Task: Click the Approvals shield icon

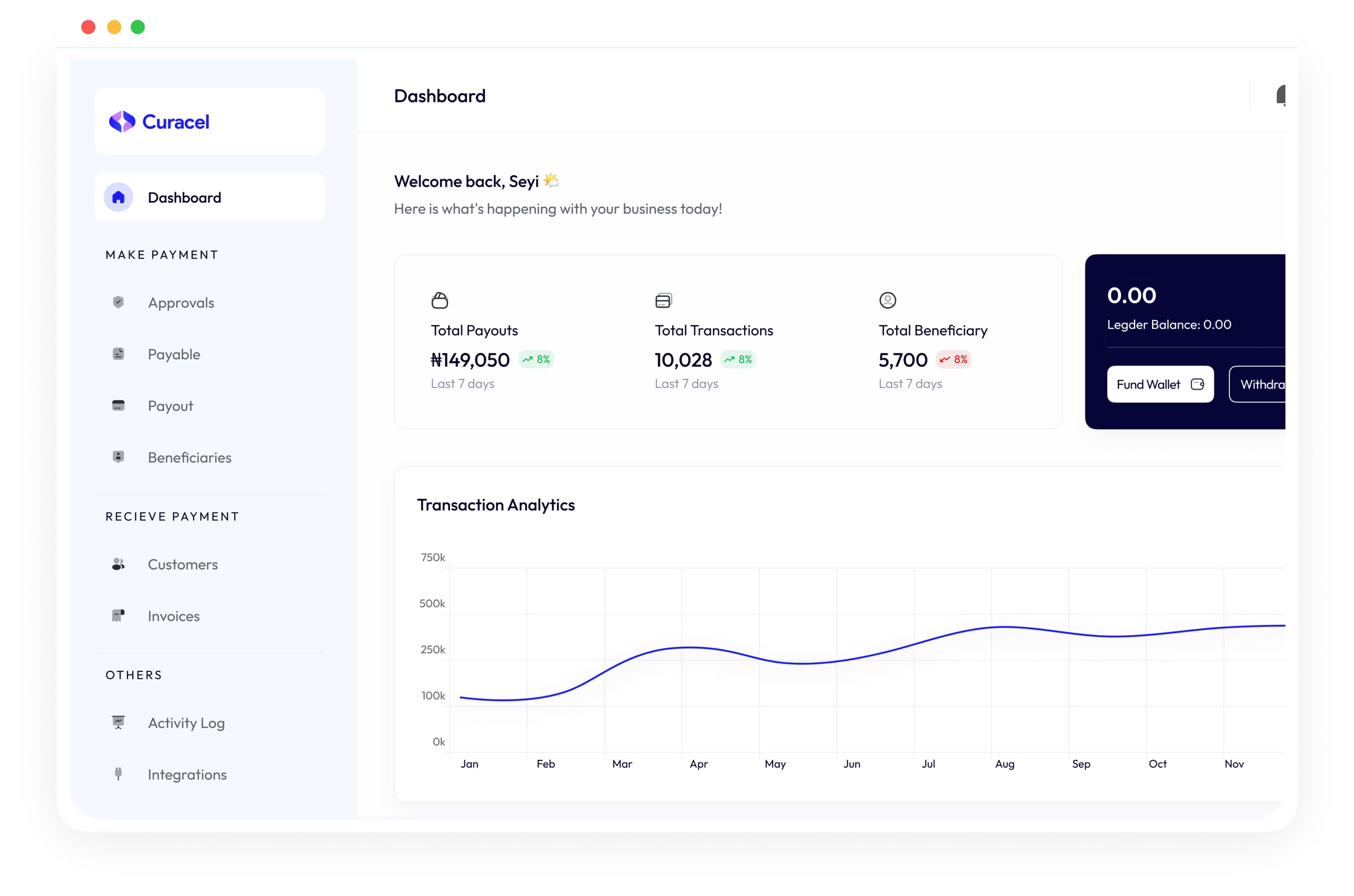Action: (118, 302)
